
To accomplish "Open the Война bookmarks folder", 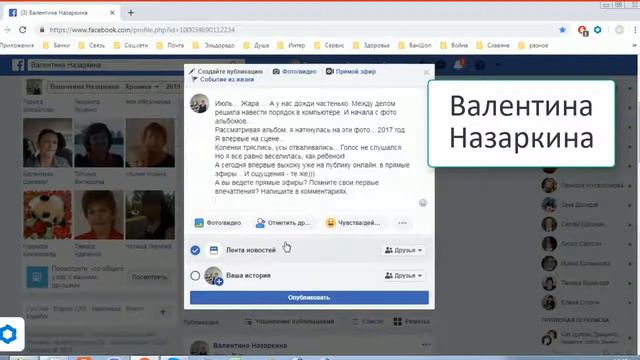I will pyautogui.click(x=454, y=45).
